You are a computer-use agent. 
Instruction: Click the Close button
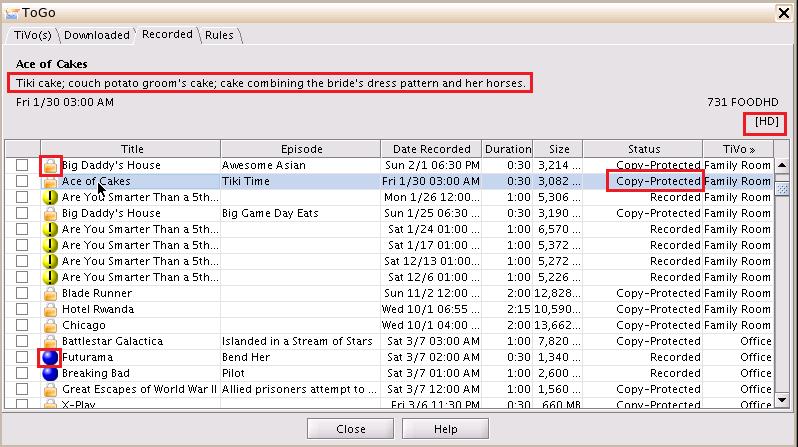(x=350, y=429)
